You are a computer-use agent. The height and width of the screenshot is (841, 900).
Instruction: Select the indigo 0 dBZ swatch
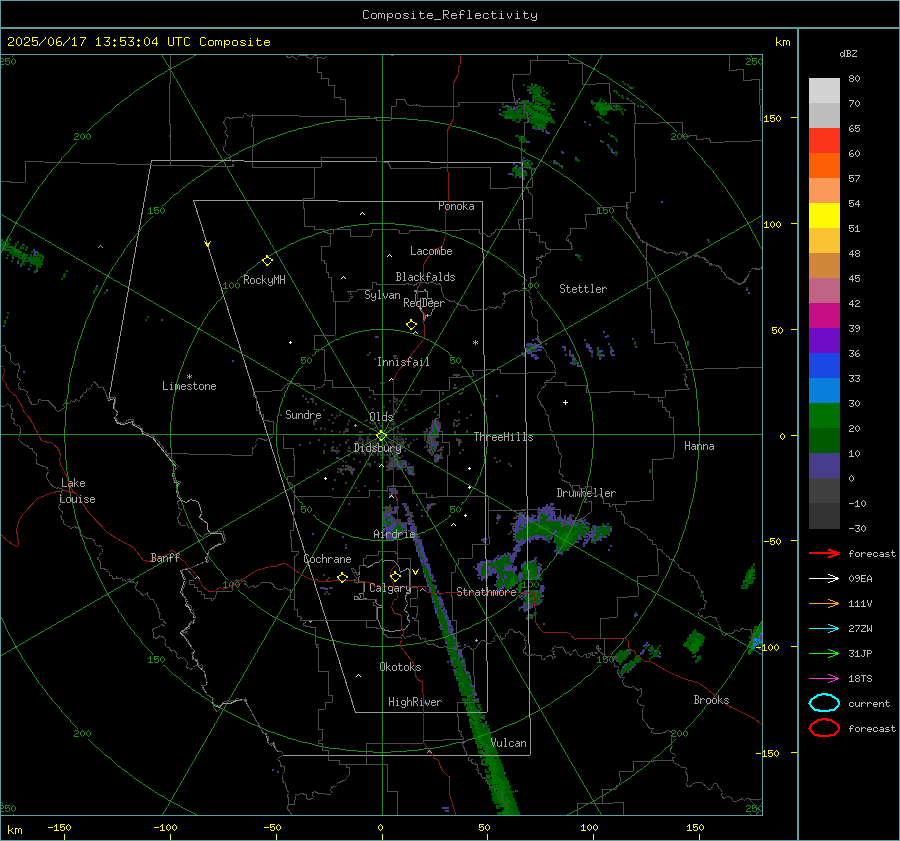824,465
